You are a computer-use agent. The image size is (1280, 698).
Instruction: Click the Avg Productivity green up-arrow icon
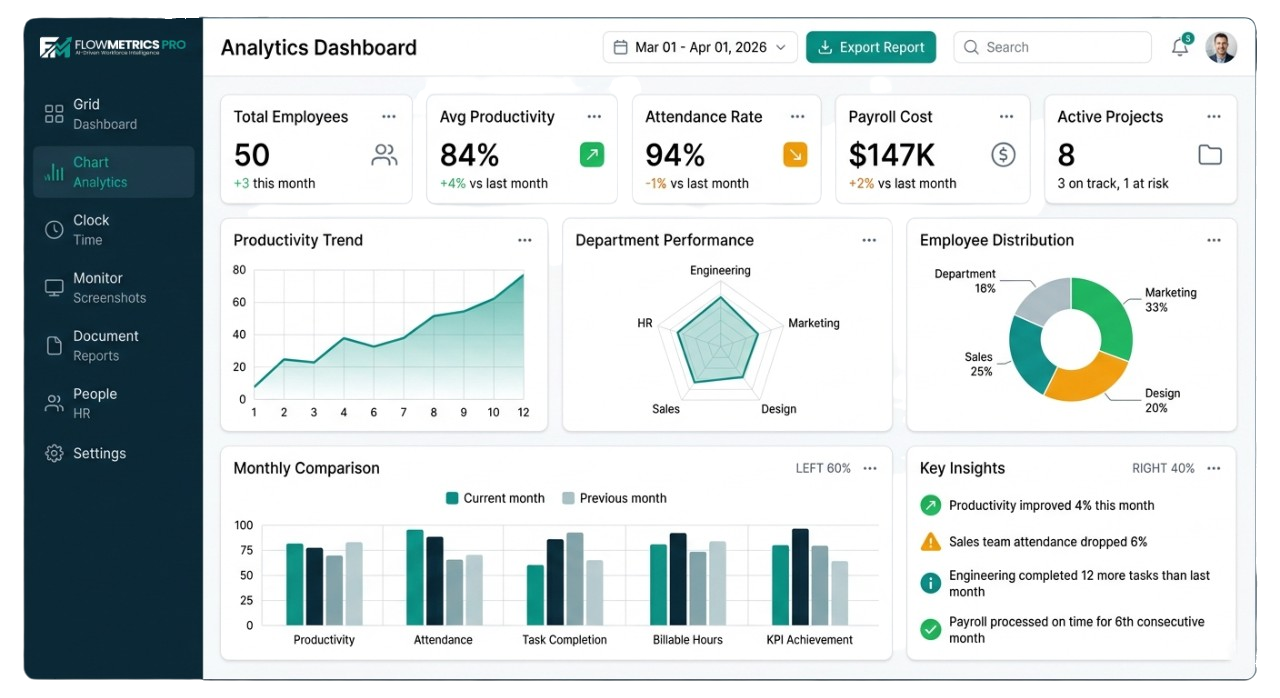[x=592, y=155]
